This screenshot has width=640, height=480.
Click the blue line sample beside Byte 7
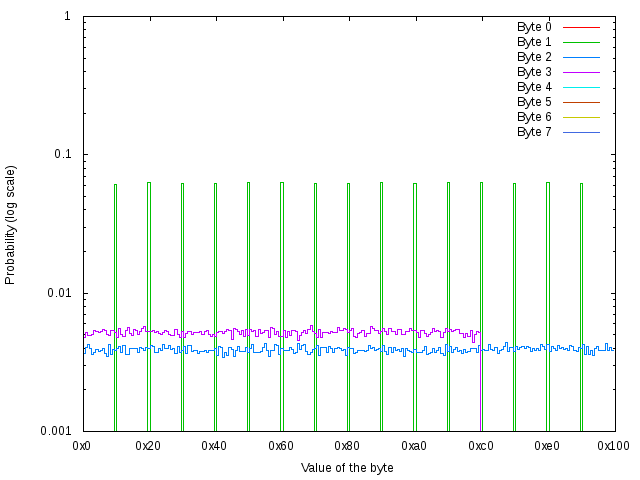point(580,132)
